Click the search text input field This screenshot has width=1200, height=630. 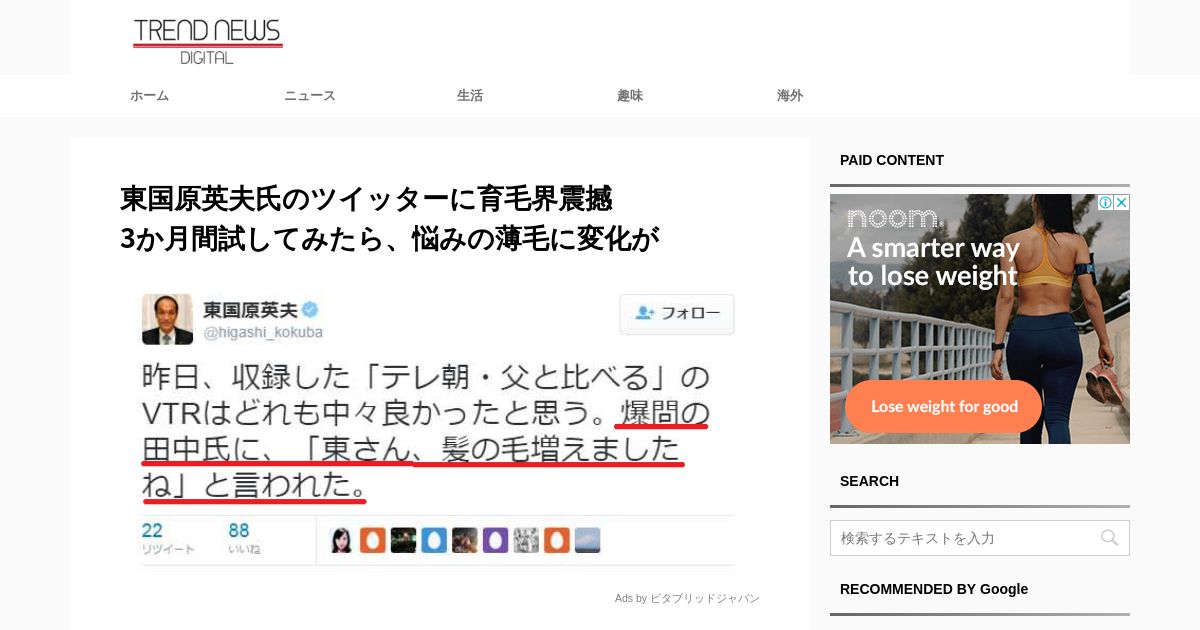(x=980, y=538)
